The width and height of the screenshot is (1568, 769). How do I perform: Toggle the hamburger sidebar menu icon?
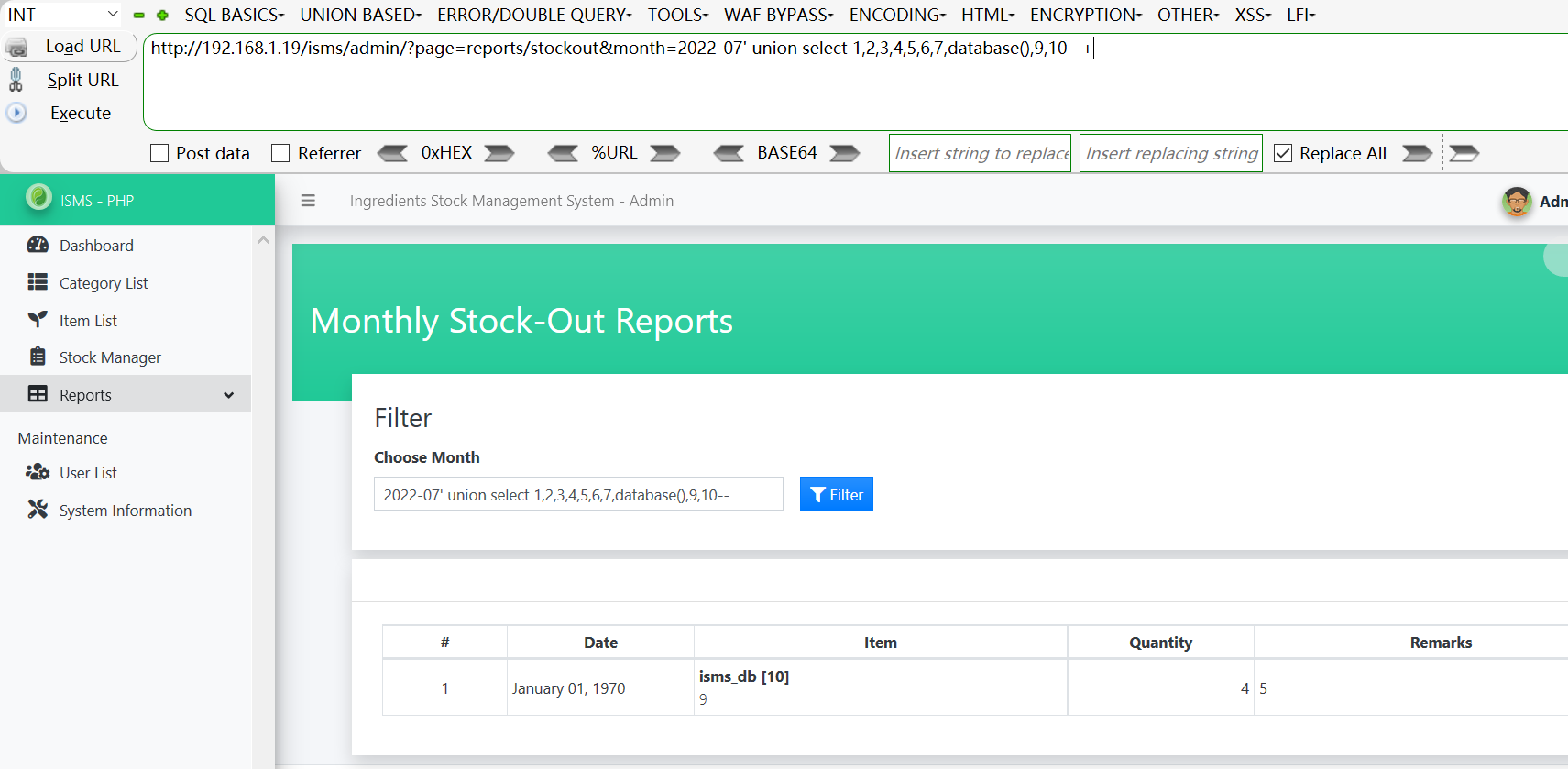pyautogui.click(x=308, y=201)
